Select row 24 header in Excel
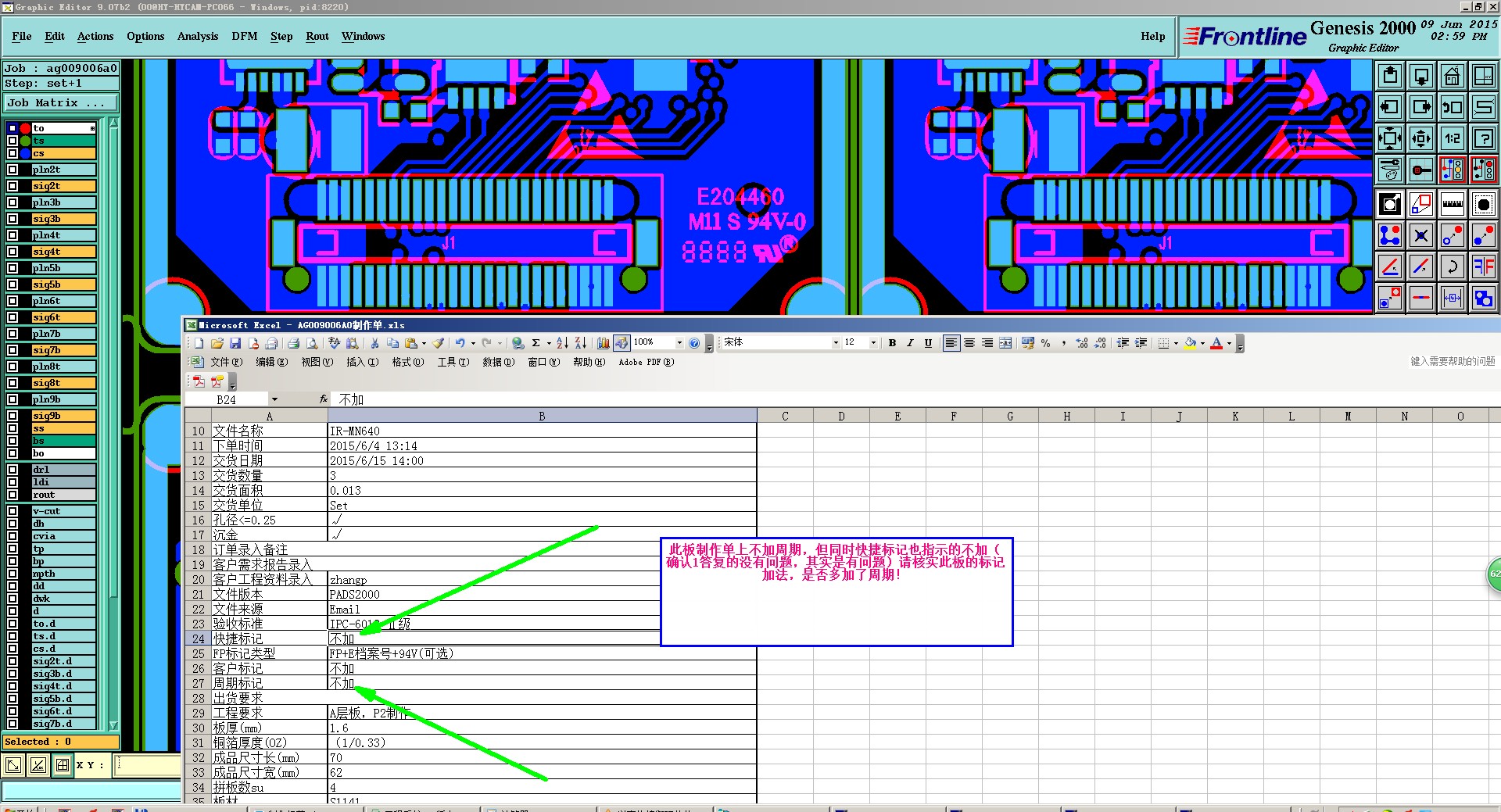Image resolution: width=1501 pixels, height=812 pixels. point(198,639)
